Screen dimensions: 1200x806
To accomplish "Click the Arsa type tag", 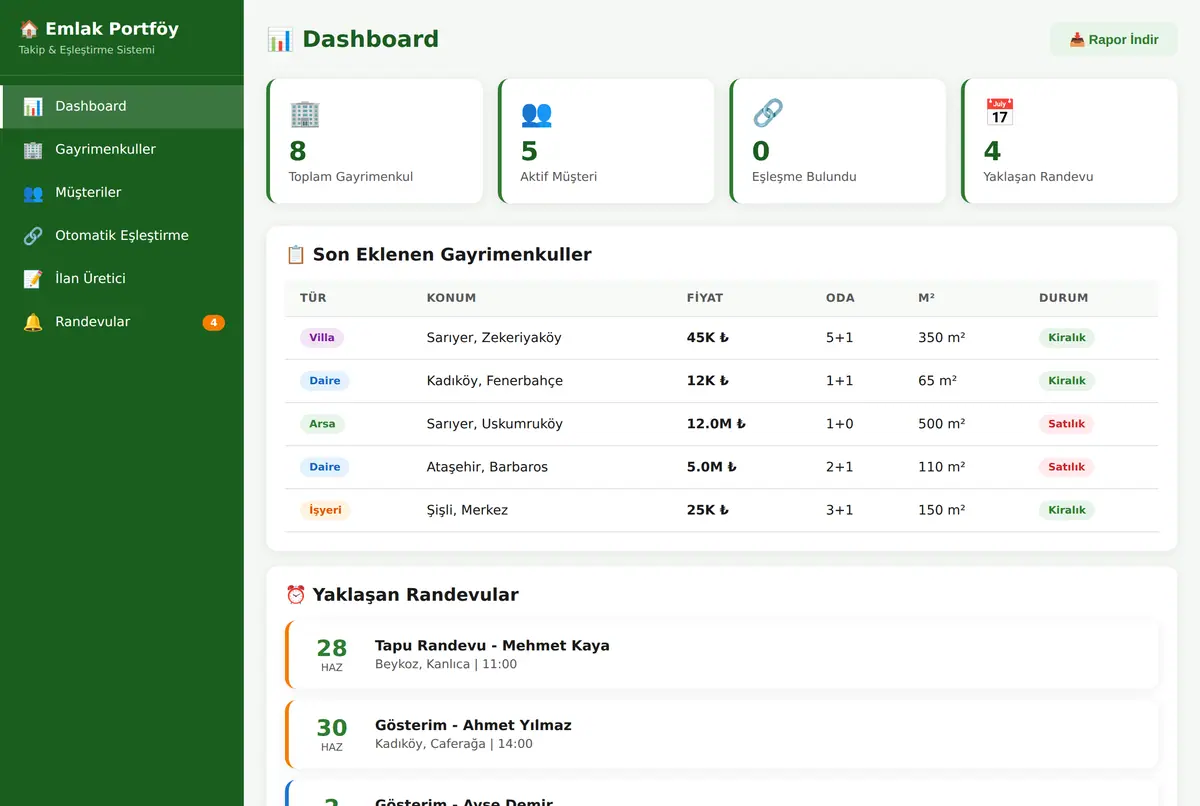I will click(322, 424).
